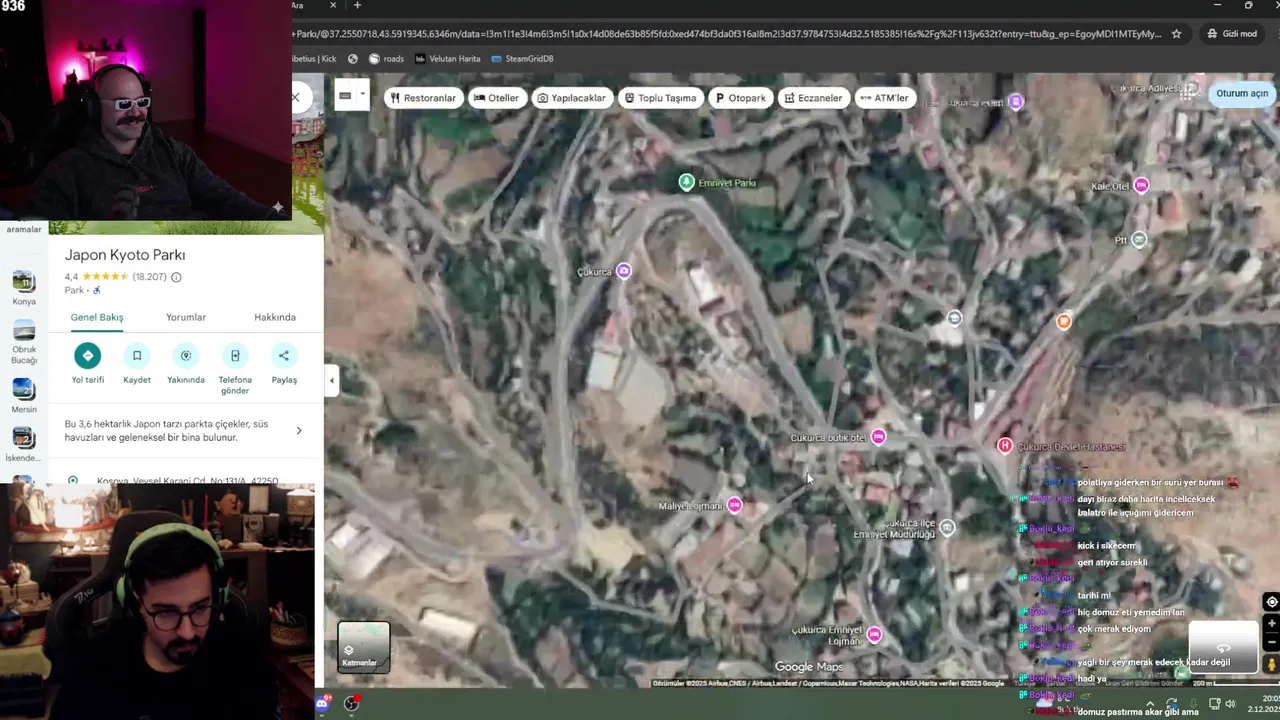Bookmark page with the star icon
The image size is (1280, 720).
click(1177, 33)
